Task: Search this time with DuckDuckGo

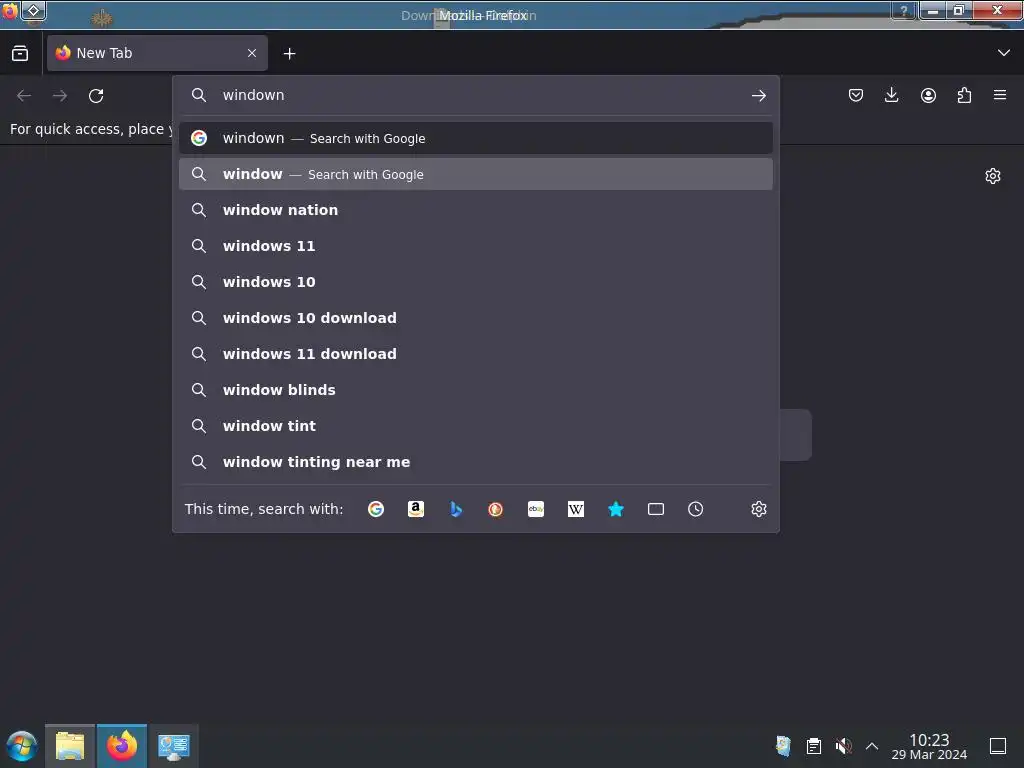Action: [x=496, y=509]
